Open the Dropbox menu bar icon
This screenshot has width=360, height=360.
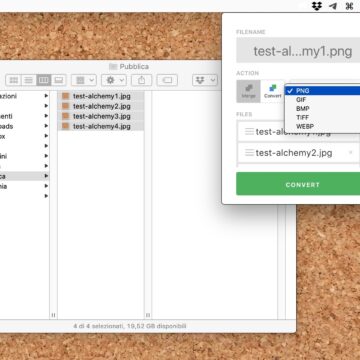317,6
